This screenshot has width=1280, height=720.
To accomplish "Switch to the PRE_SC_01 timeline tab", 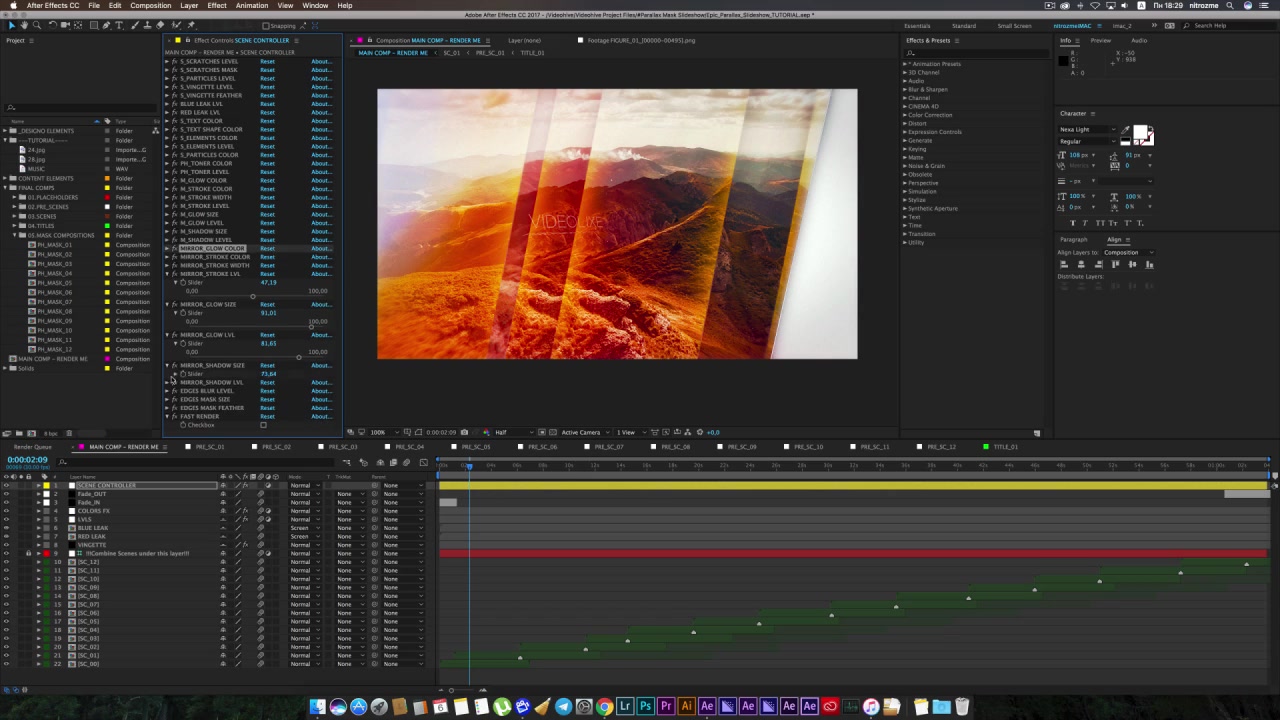I will tap(210, 447).
